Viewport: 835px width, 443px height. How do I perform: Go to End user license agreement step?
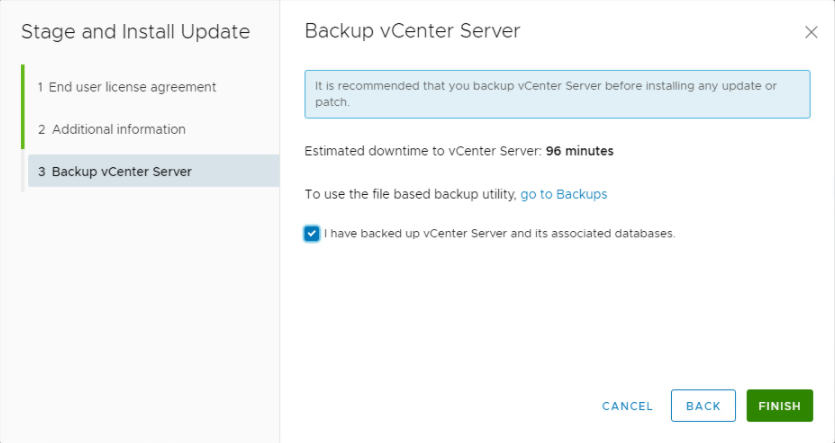tap(126, 87)
